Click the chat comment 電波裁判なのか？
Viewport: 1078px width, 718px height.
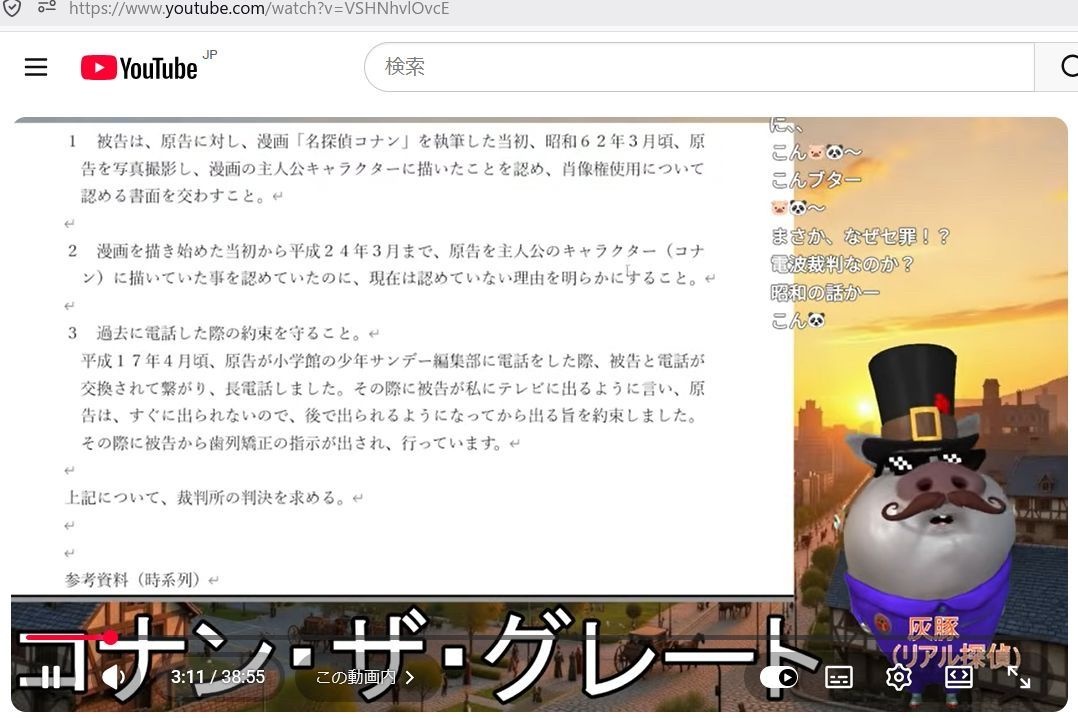point(842,264)
